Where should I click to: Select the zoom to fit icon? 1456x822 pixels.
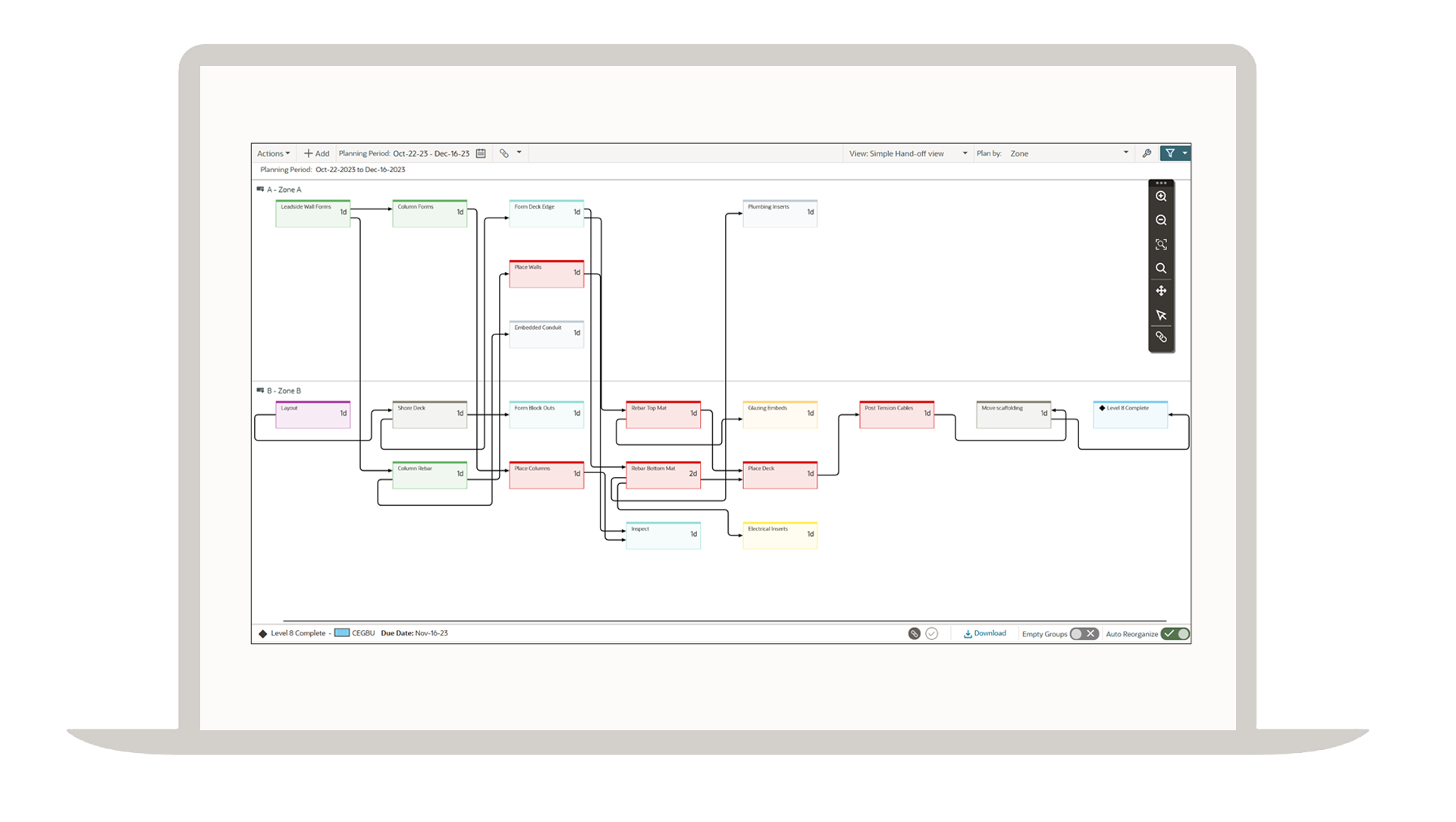[x=1161, y=244]
